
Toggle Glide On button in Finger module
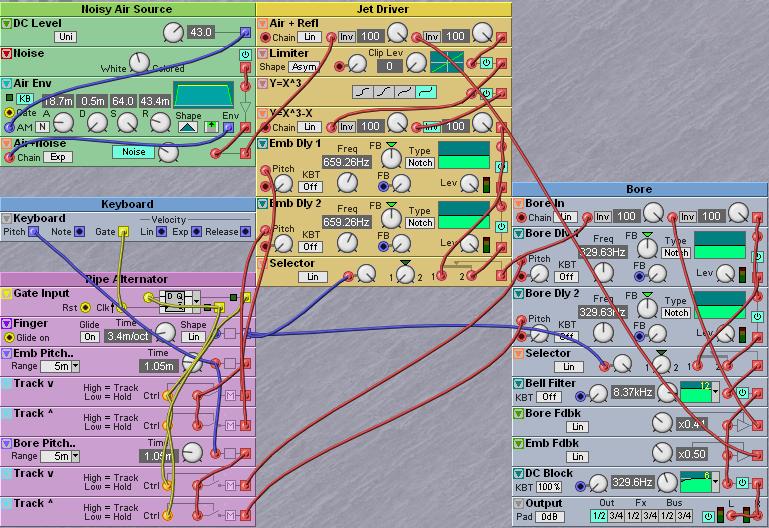point(90,337)
